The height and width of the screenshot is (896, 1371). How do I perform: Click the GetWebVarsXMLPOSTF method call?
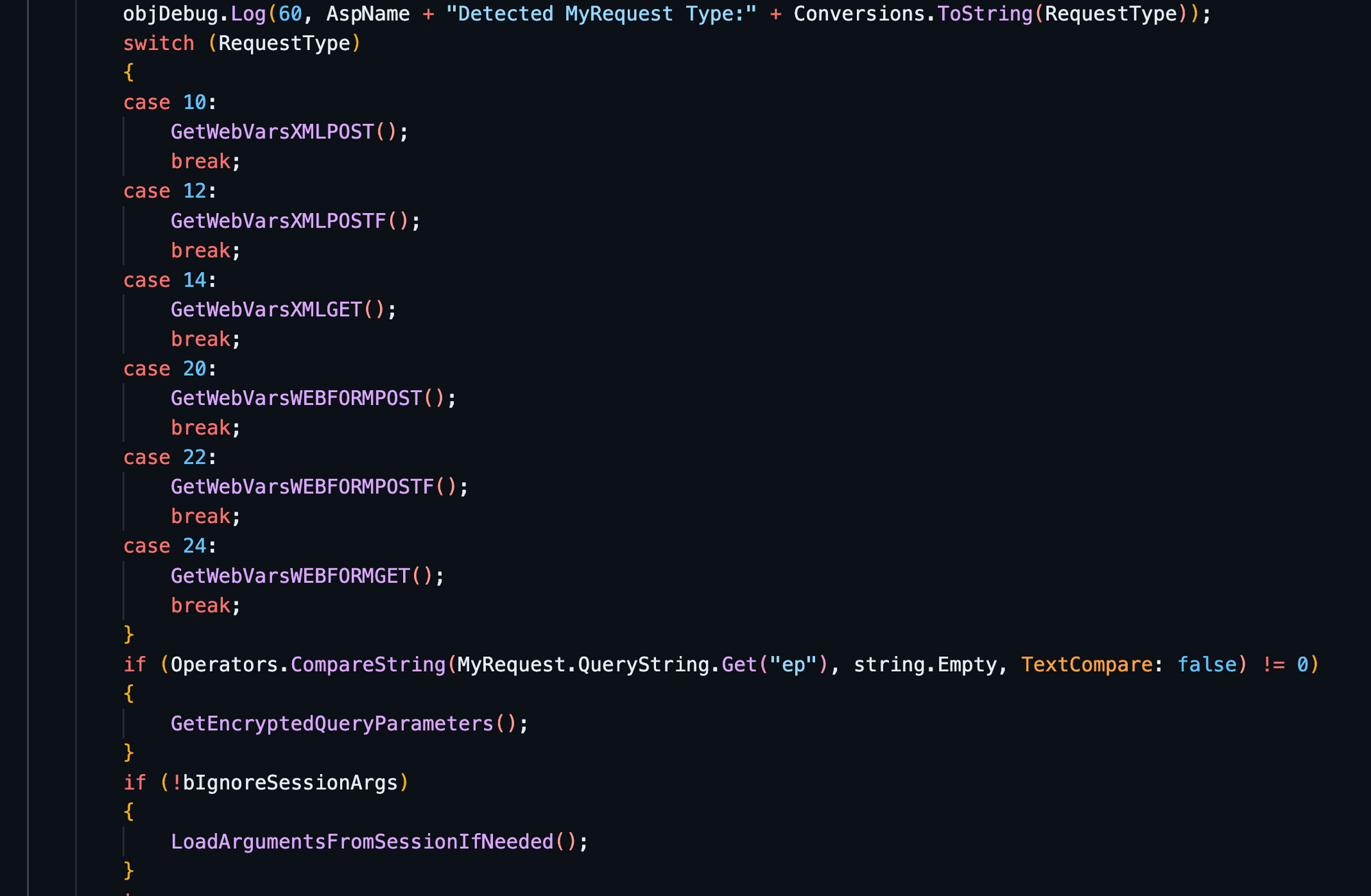278,221
